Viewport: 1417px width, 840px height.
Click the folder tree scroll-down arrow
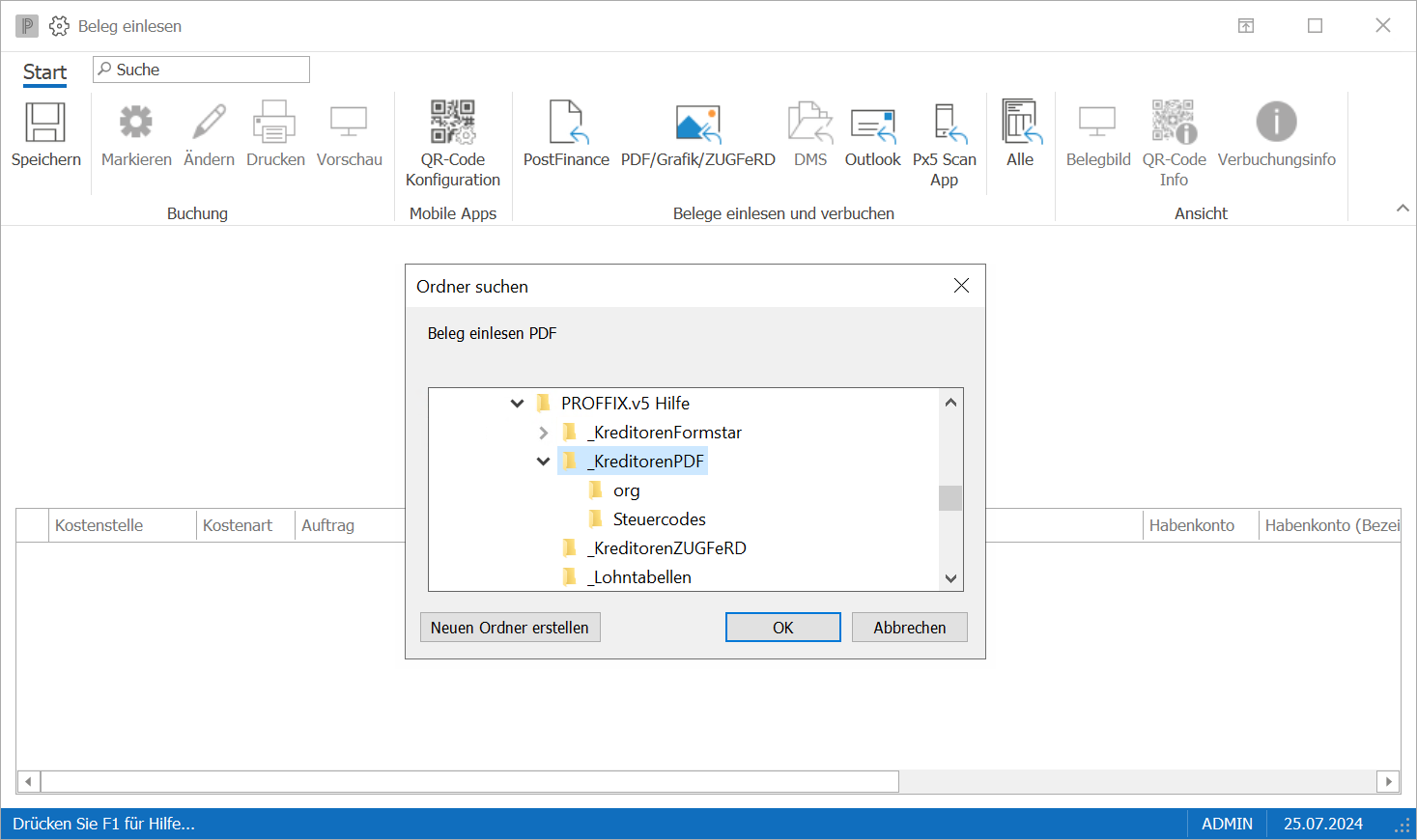point(950,577)
